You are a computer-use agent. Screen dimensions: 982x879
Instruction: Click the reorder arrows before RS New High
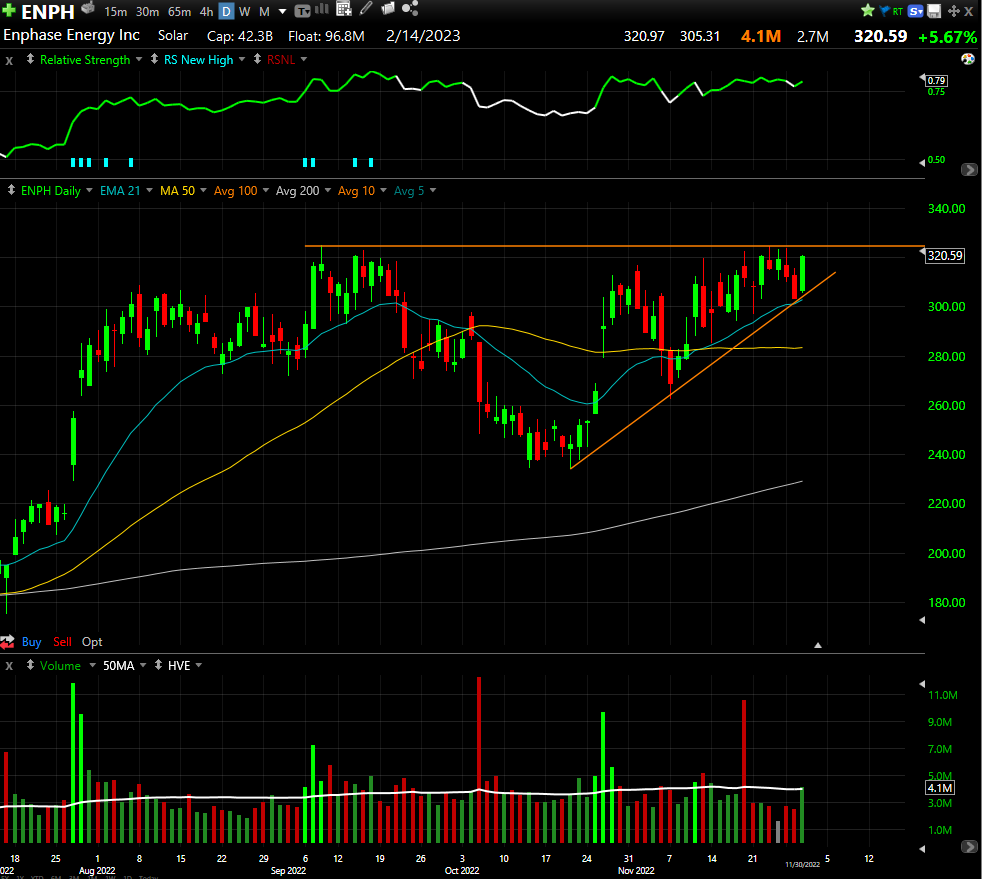(154, 59)
